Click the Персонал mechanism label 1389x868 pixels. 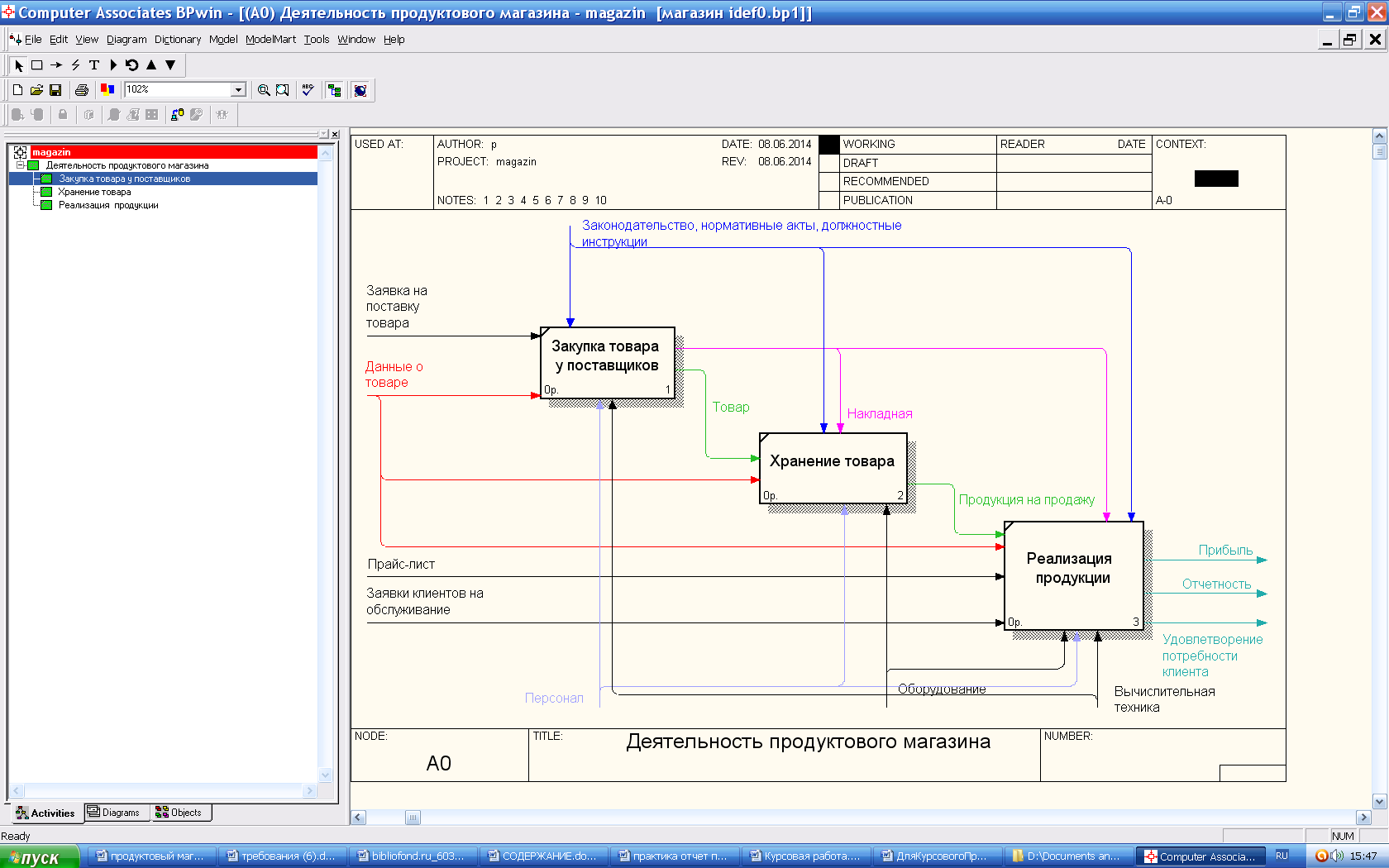(x=554, y=698)
